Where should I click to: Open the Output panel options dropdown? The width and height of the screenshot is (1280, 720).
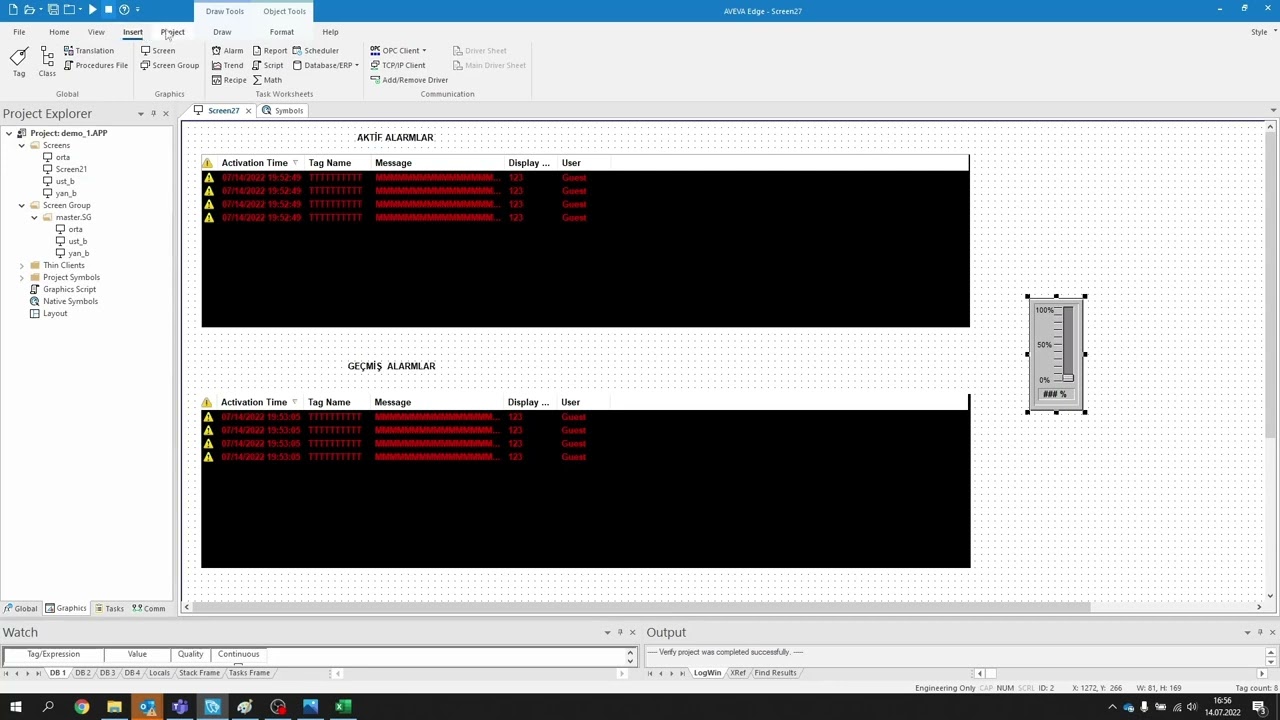1247,632
